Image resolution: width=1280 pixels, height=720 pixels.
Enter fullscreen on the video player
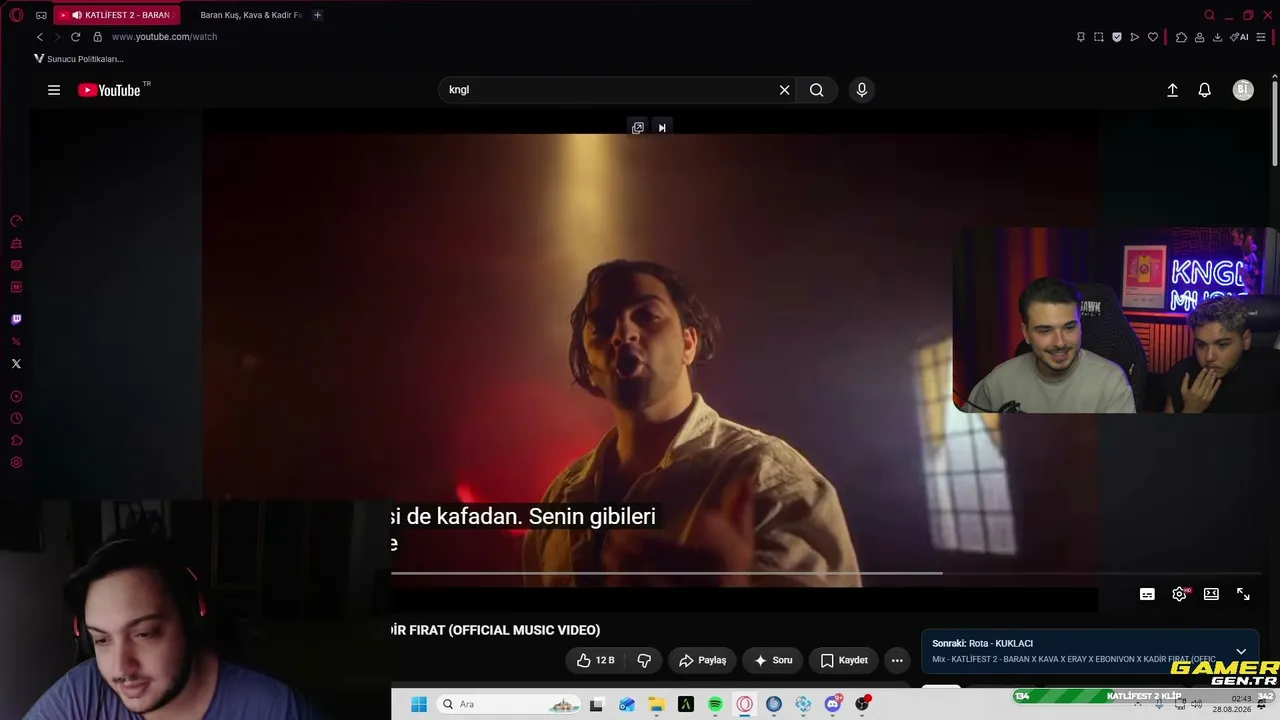tap(1243, 594)
